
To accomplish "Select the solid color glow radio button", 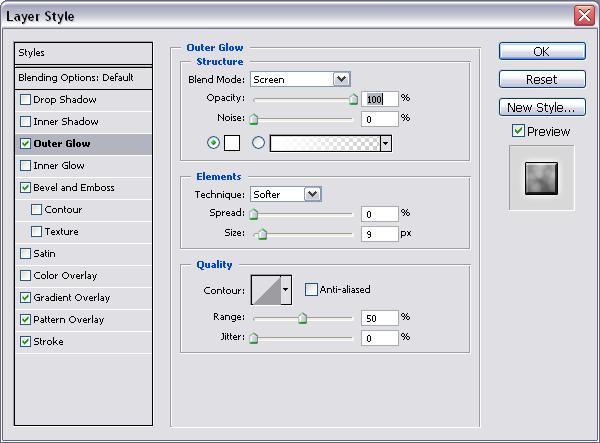I will [214, 143].
